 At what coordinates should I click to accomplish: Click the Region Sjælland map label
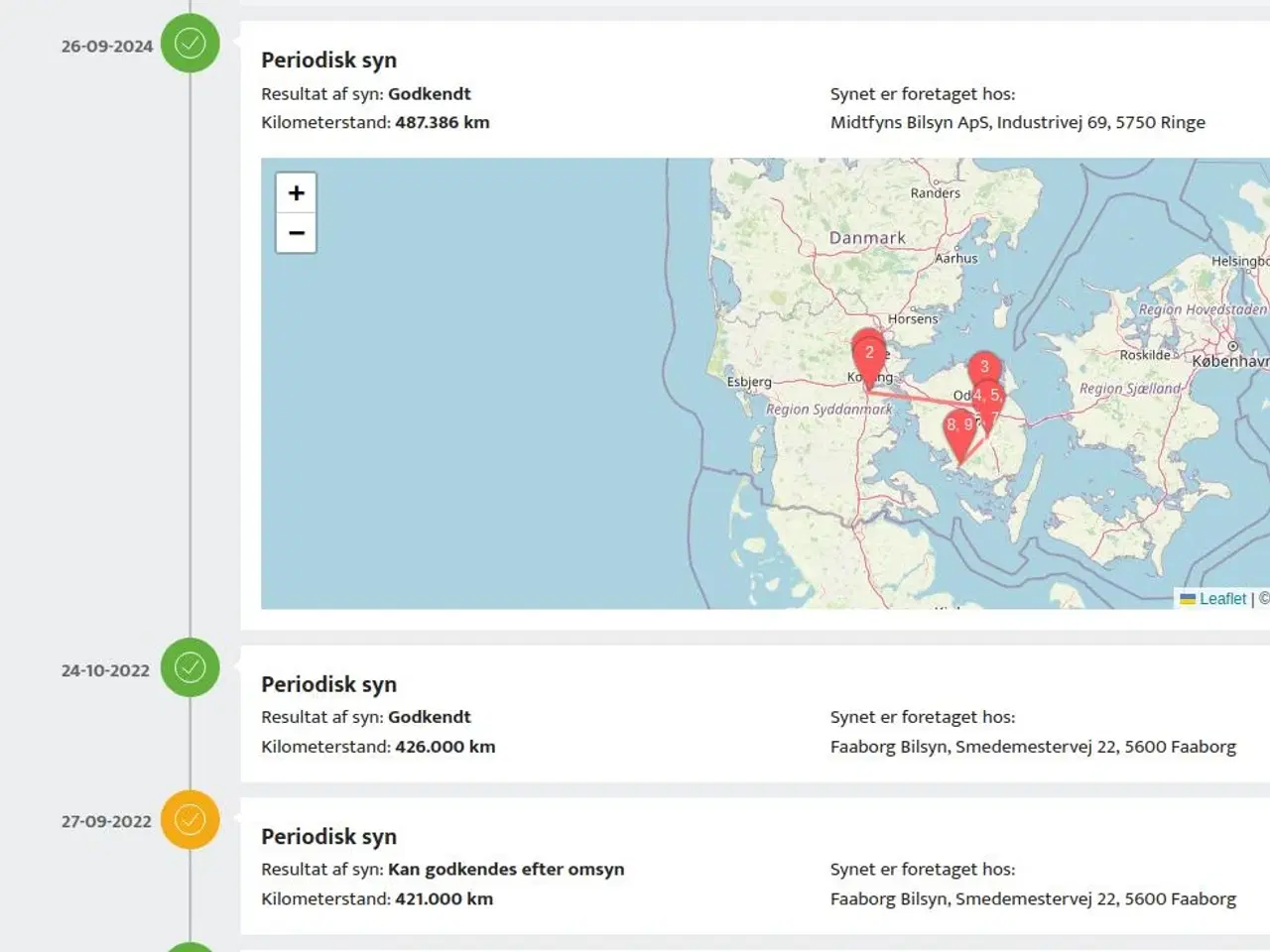[1130, 389]
